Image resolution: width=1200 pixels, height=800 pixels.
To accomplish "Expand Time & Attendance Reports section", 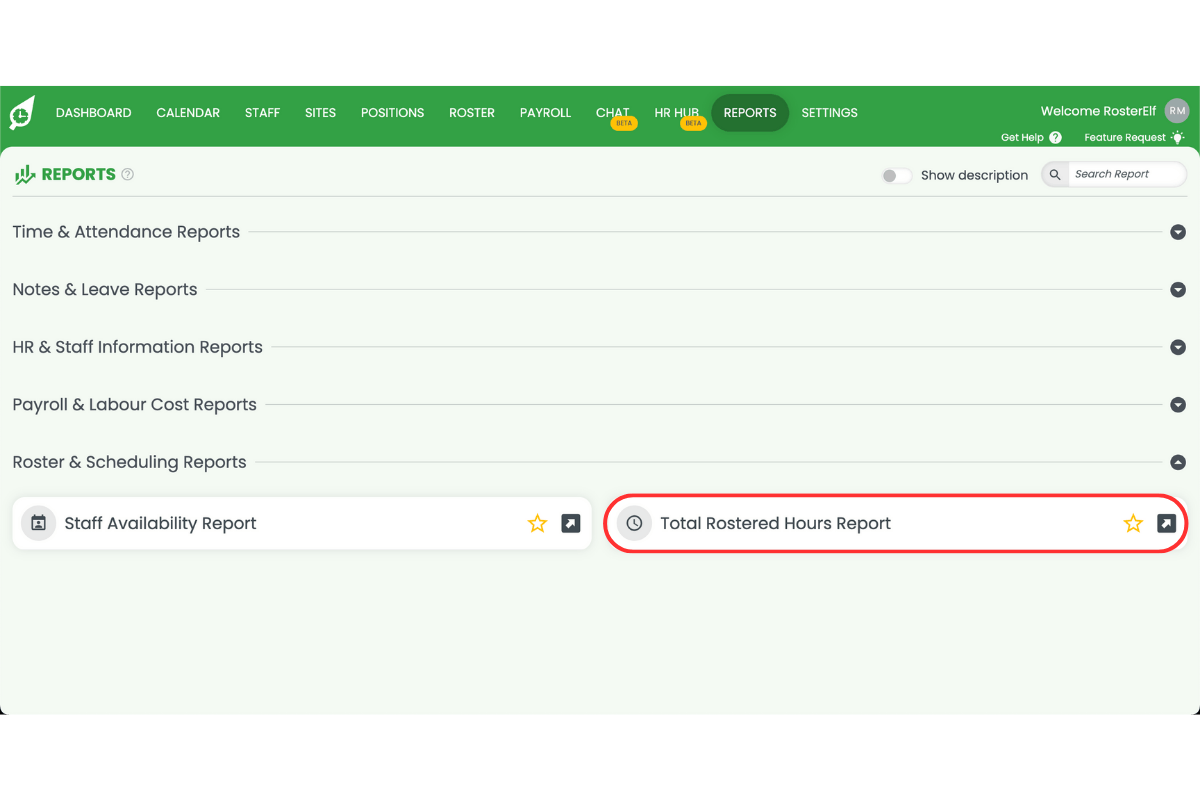I will [x=1178, y=232].
